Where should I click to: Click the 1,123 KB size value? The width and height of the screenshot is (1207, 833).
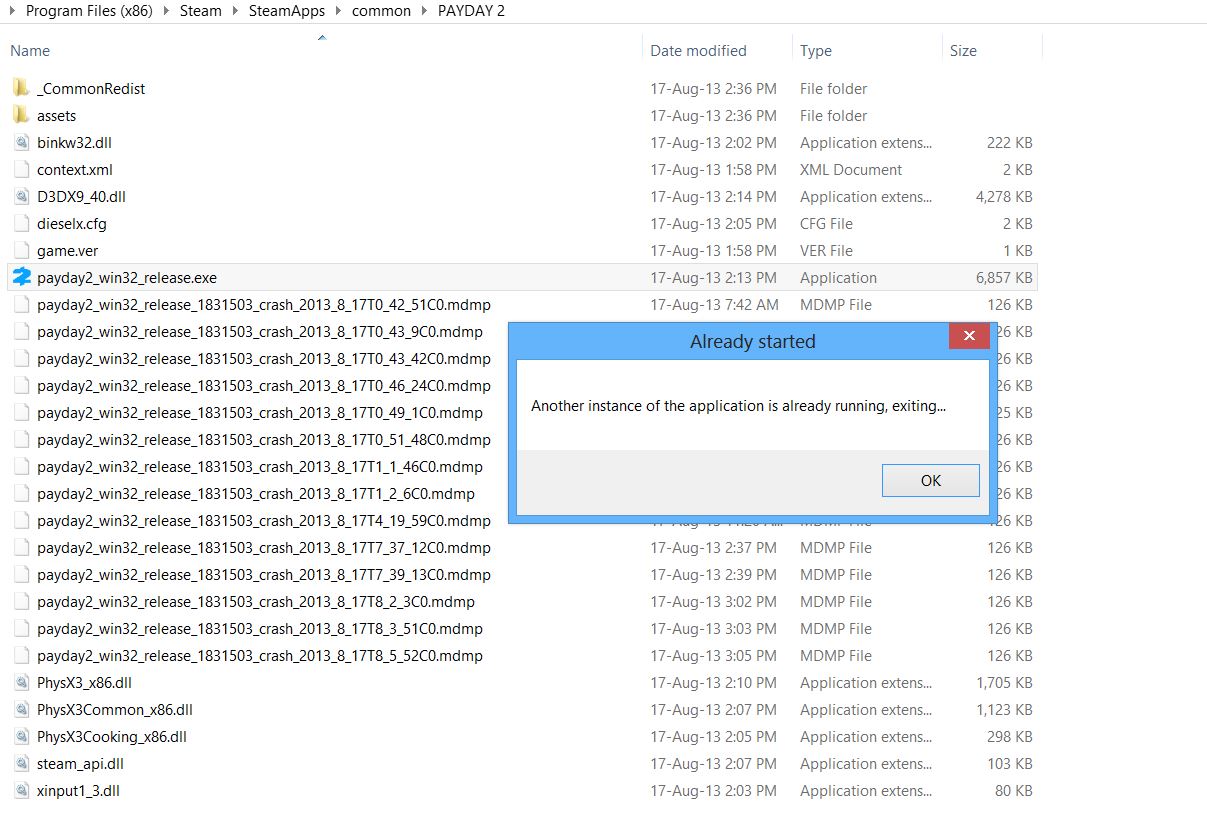(1004, 709)
